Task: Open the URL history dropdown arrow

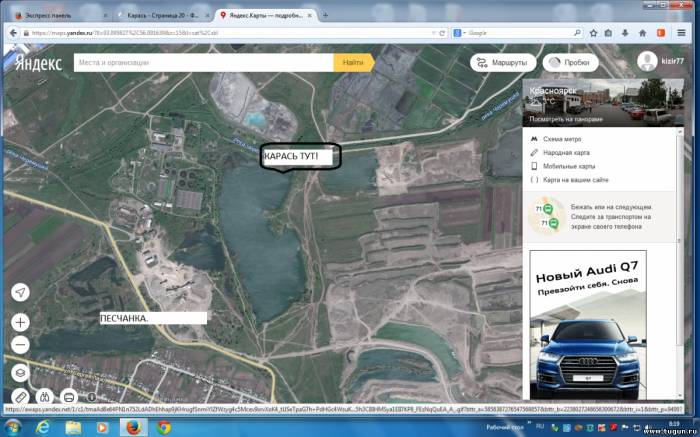Action: pos(433,33)
